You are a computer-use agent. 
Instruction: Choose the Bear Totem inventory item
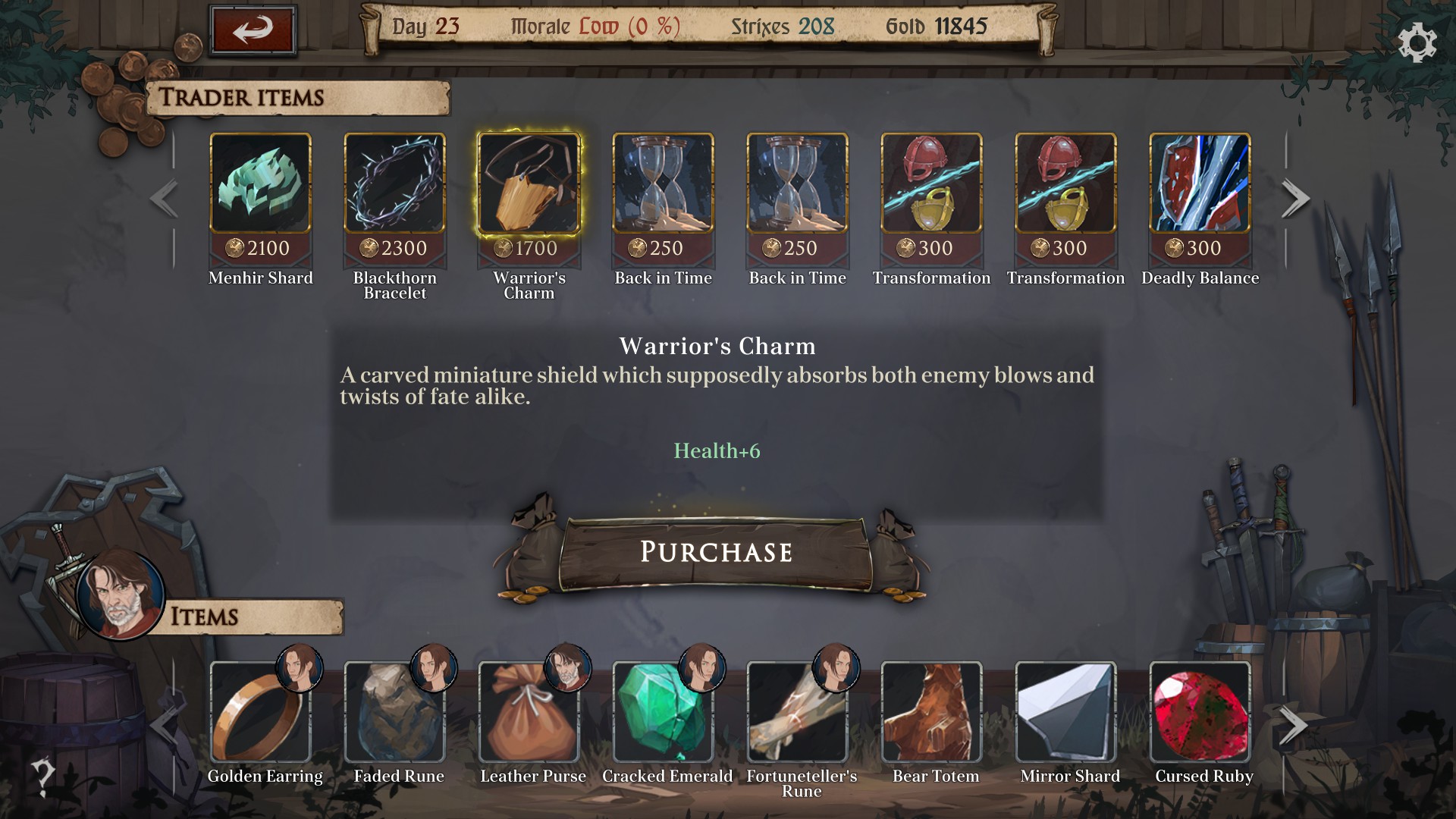(931, 711)
